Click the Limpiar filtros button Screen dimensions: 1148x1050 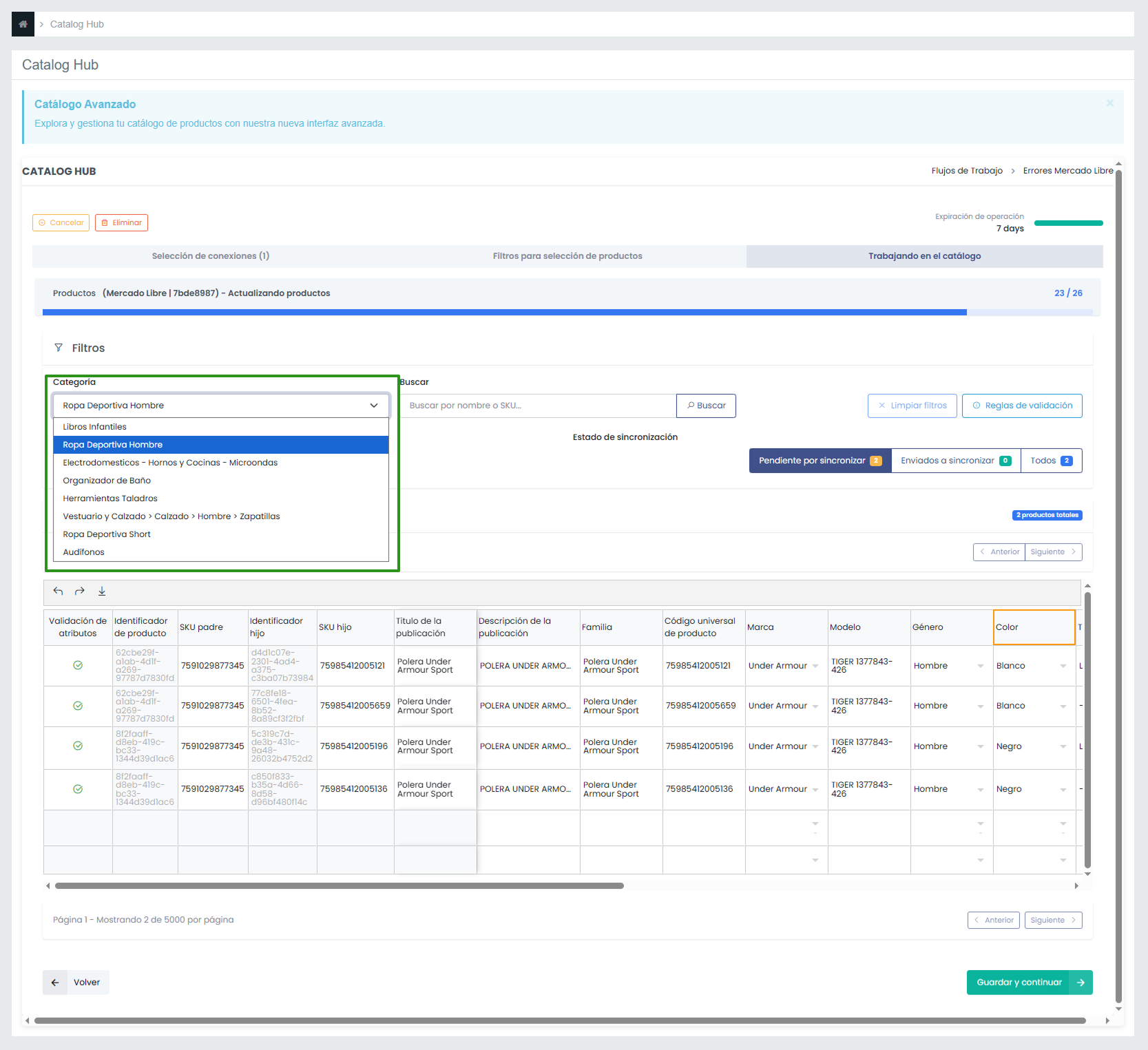point(912,406)
